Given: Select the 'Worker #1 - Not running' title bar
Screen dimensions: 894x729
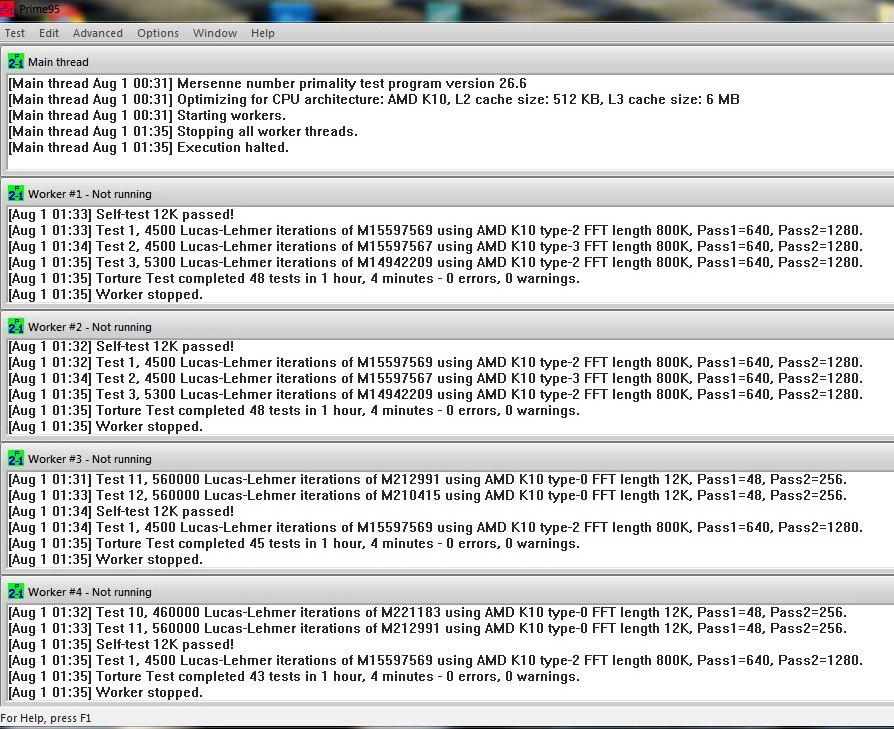Looking at the screenshot, I should [x=450, y=194].
